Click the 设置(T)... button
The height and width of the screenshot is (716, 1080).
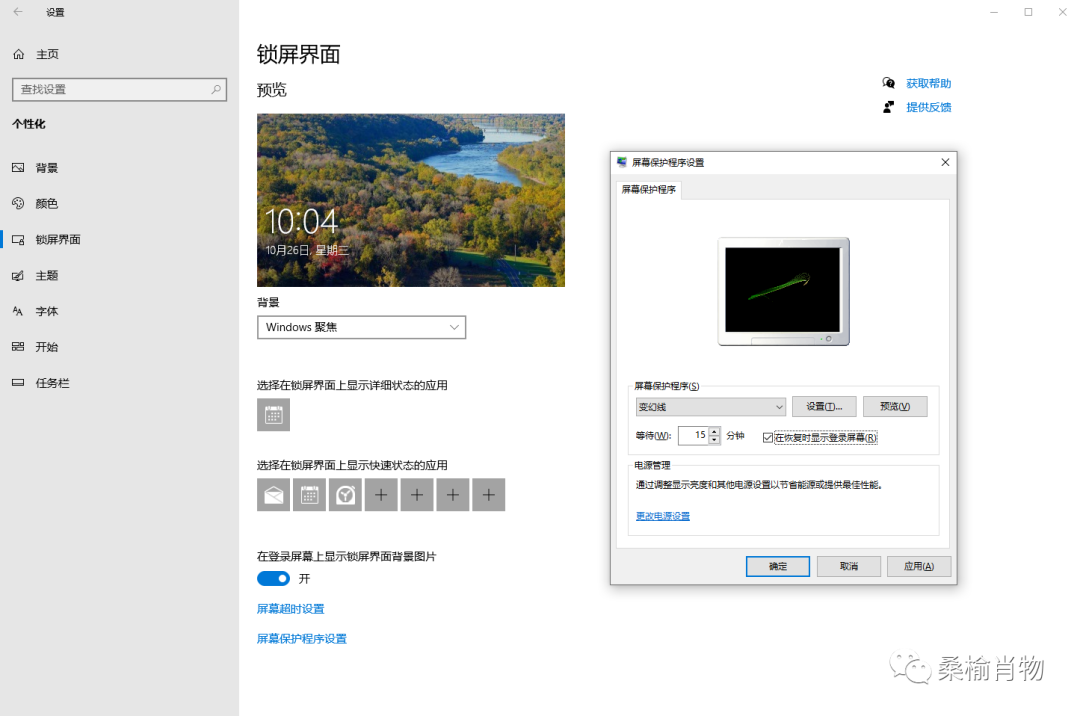click(x=824, y=406)
